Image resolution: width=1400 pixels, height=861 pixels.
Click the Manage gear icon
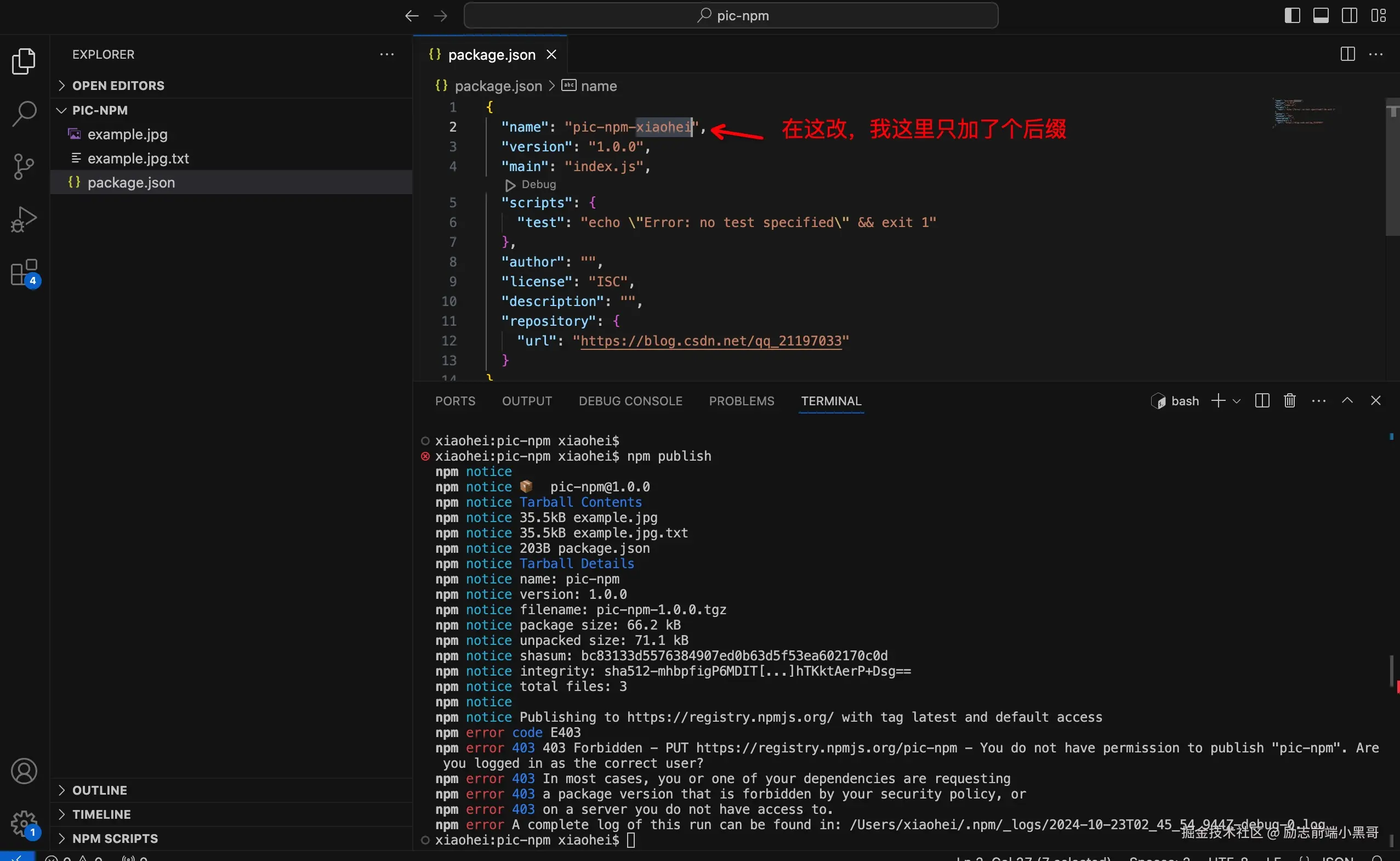pyautogui.click(x=24, y=823)
